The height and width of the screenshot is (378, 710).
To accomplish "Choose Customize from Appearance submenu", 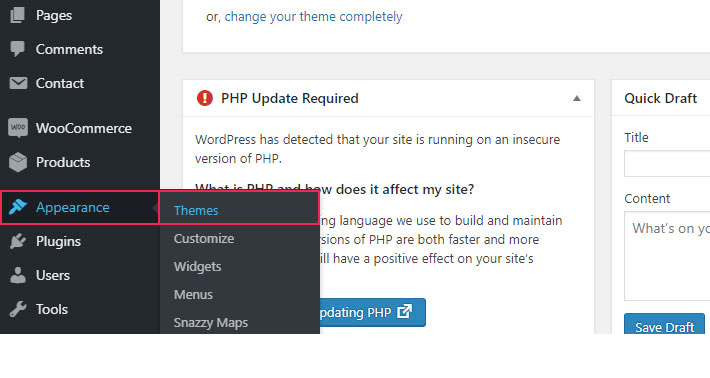I will coord(204,239).
